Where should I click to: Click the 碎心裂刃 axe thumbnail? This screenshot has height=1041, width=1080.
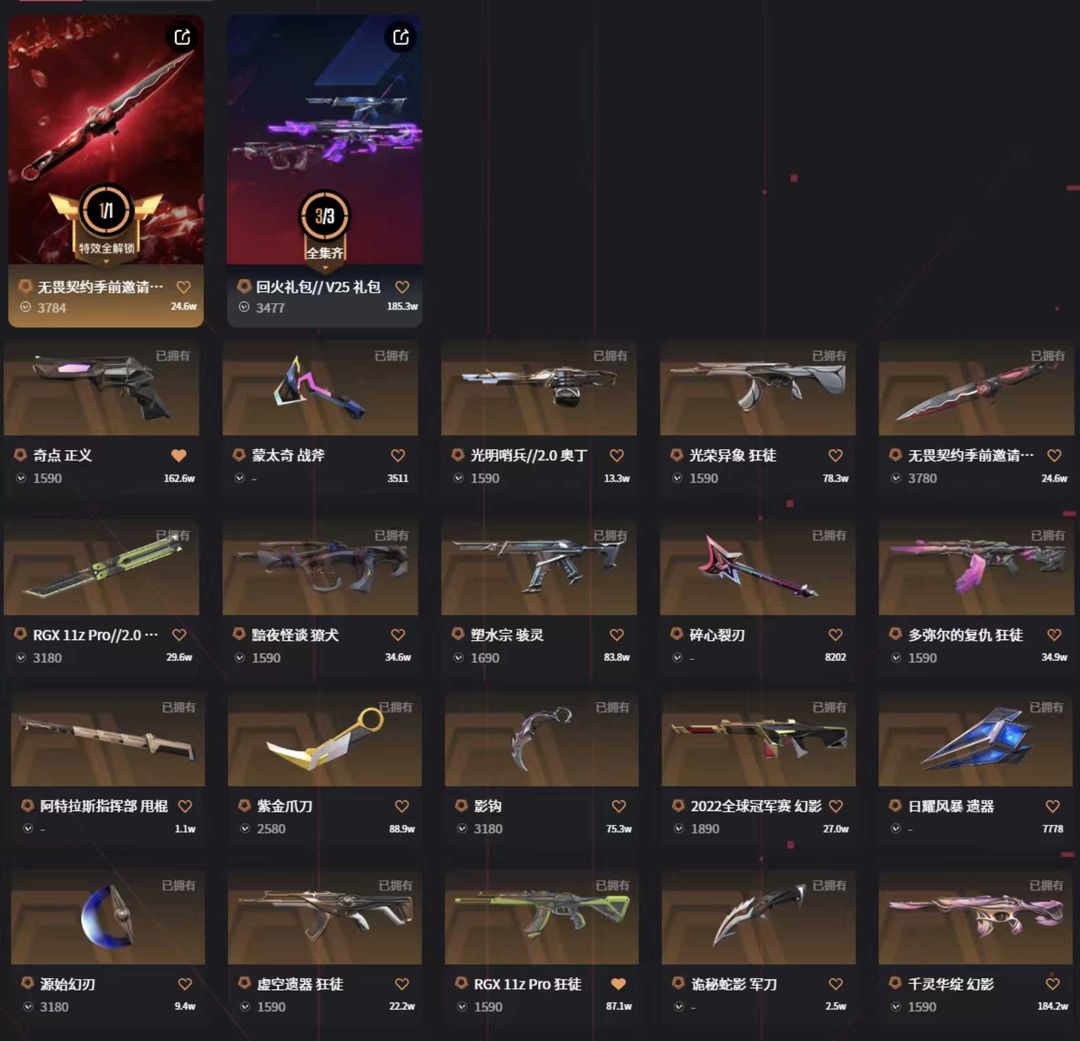pos(758,568)
